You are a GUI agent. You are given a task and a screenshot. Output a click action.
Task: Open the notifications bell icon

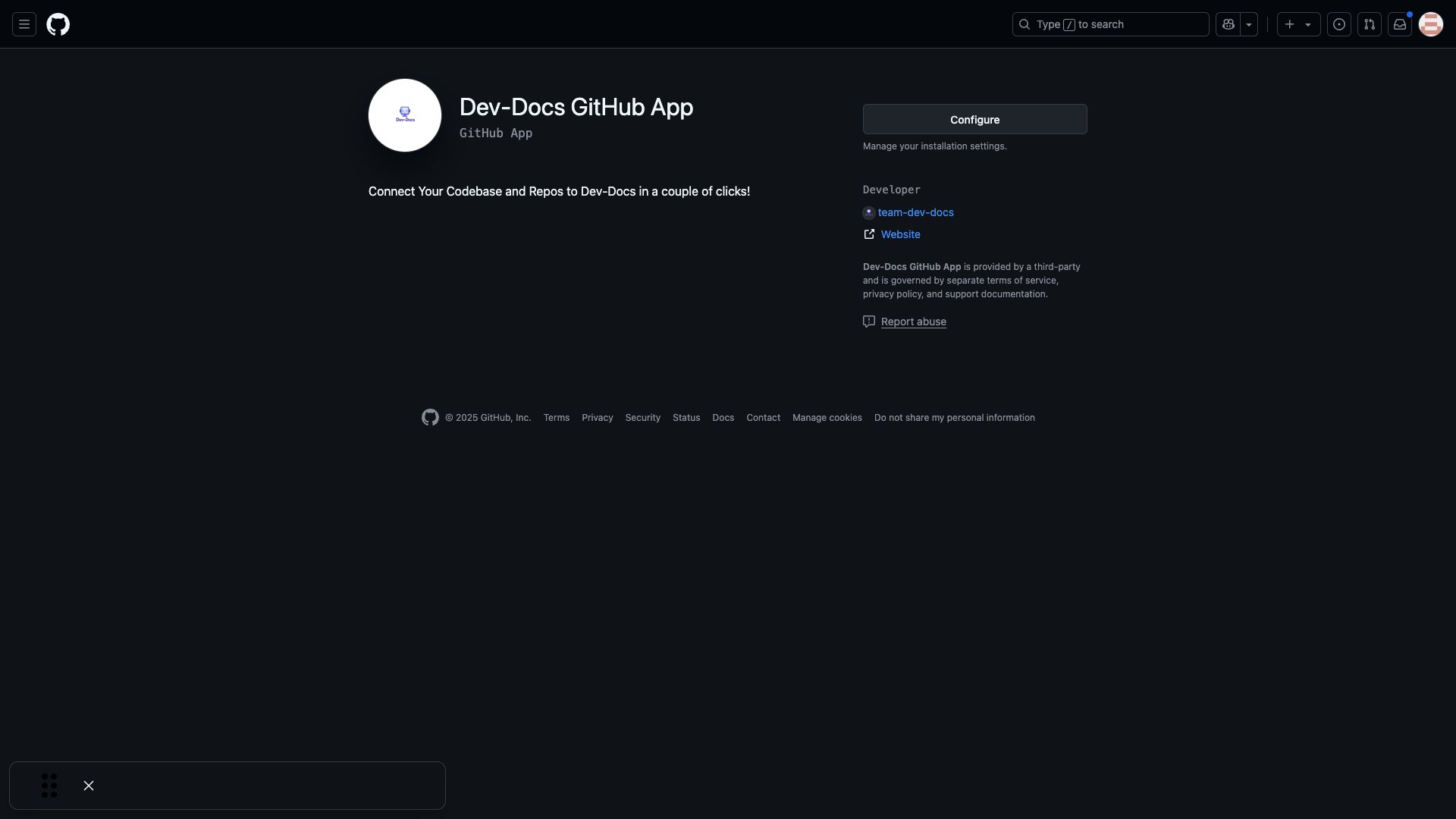click(x=1400, y=24)
